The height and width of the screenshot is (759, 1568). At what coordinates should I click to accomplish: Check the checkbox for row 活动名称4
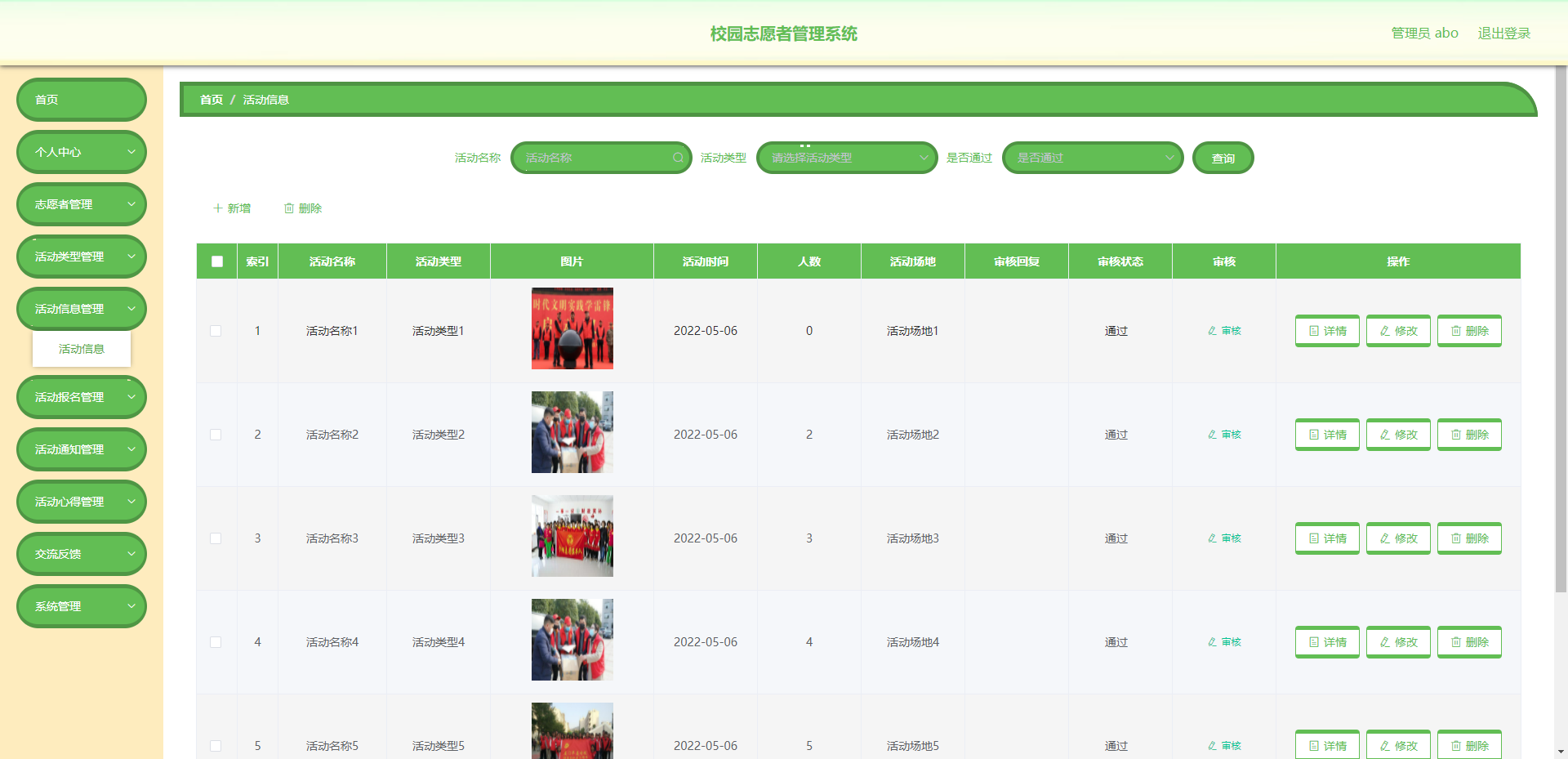click(x=216, y=642)
